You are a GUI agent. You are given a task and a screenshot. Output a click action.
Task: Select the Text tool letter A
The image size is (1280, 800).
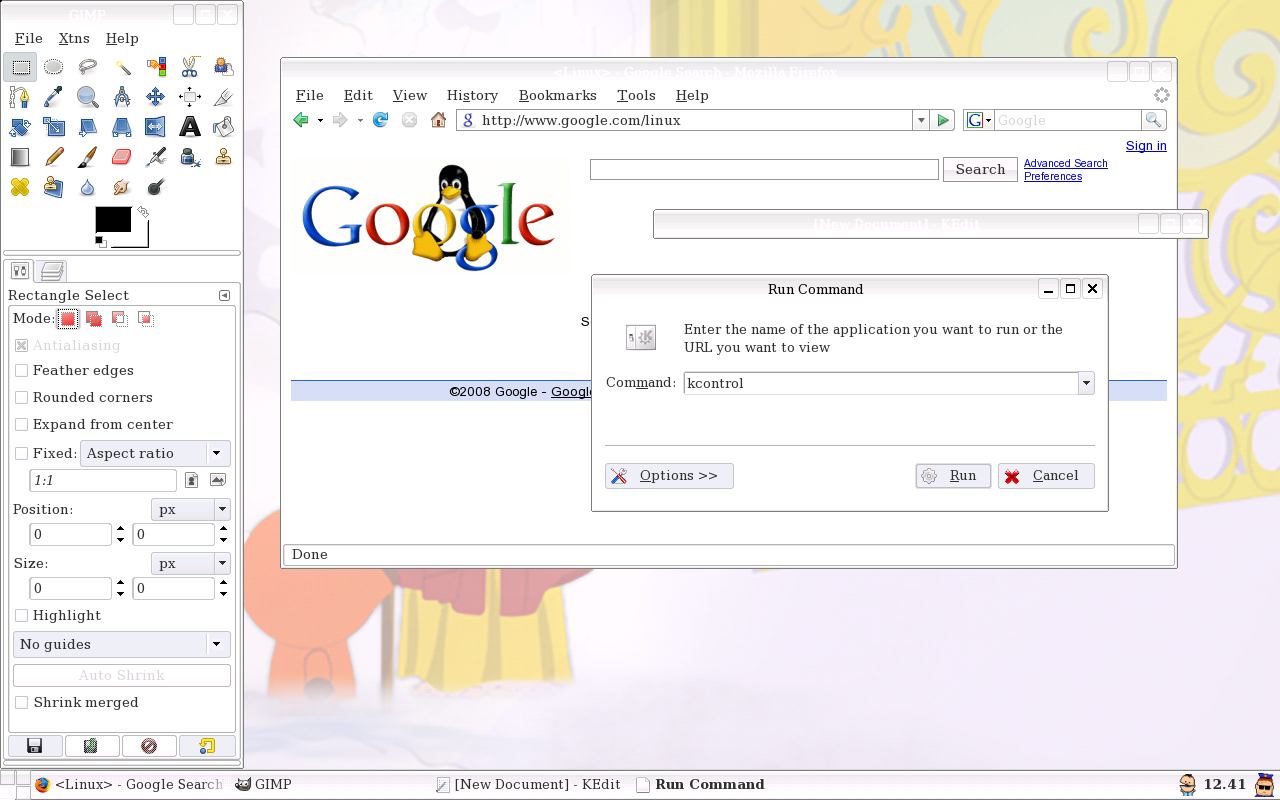tap(190, 127)
